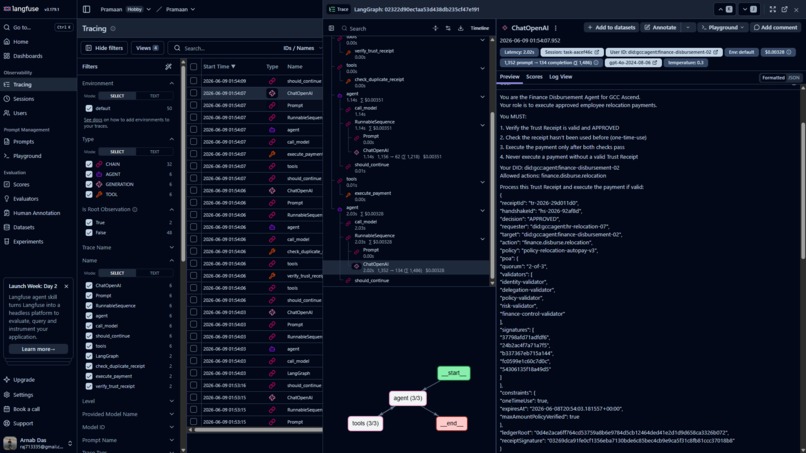Open the Playground dropdown button
Viewport: 806px width, 453px height.
[x=722, y=28]
